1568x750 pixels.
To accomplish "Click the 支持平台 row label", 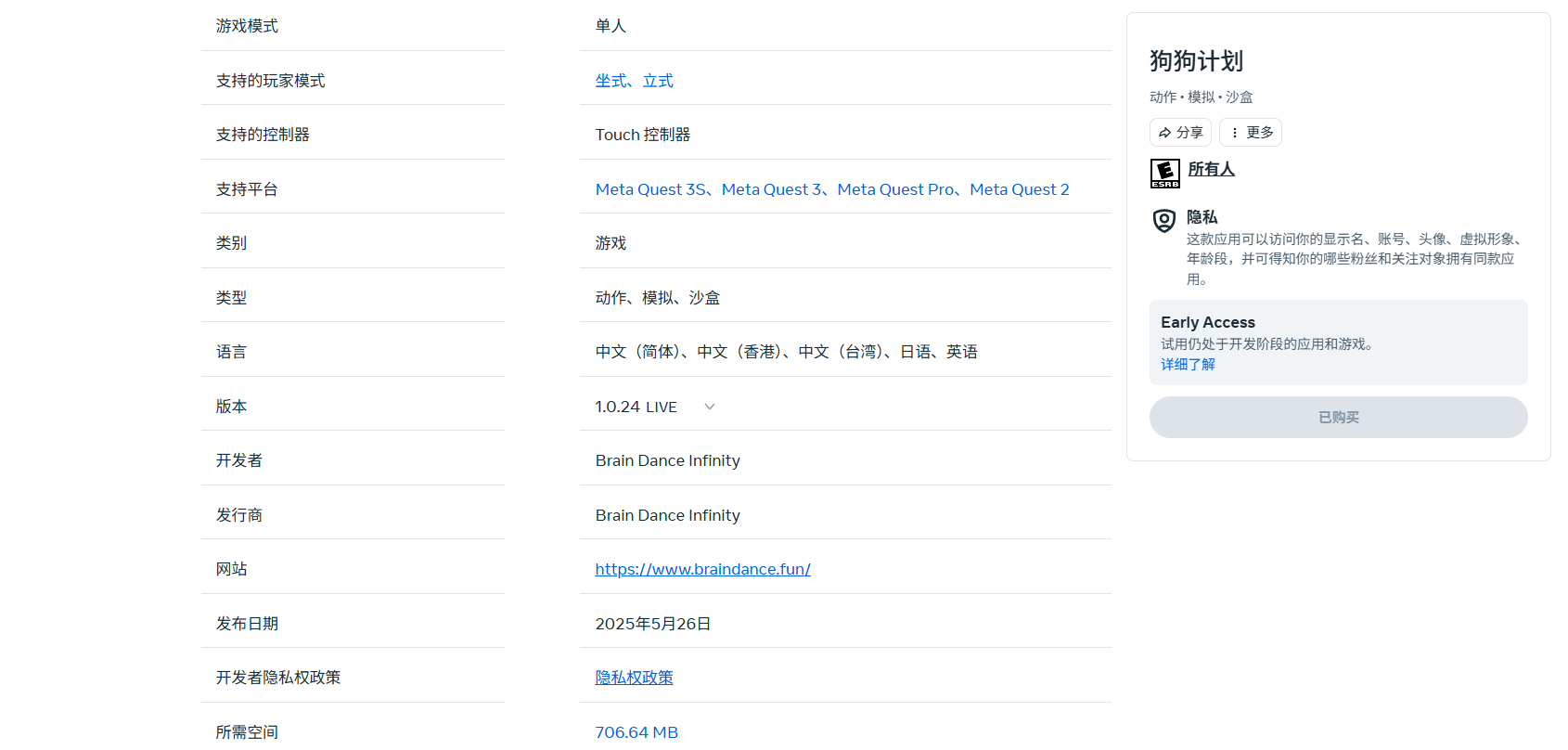I will pos(247,189).
